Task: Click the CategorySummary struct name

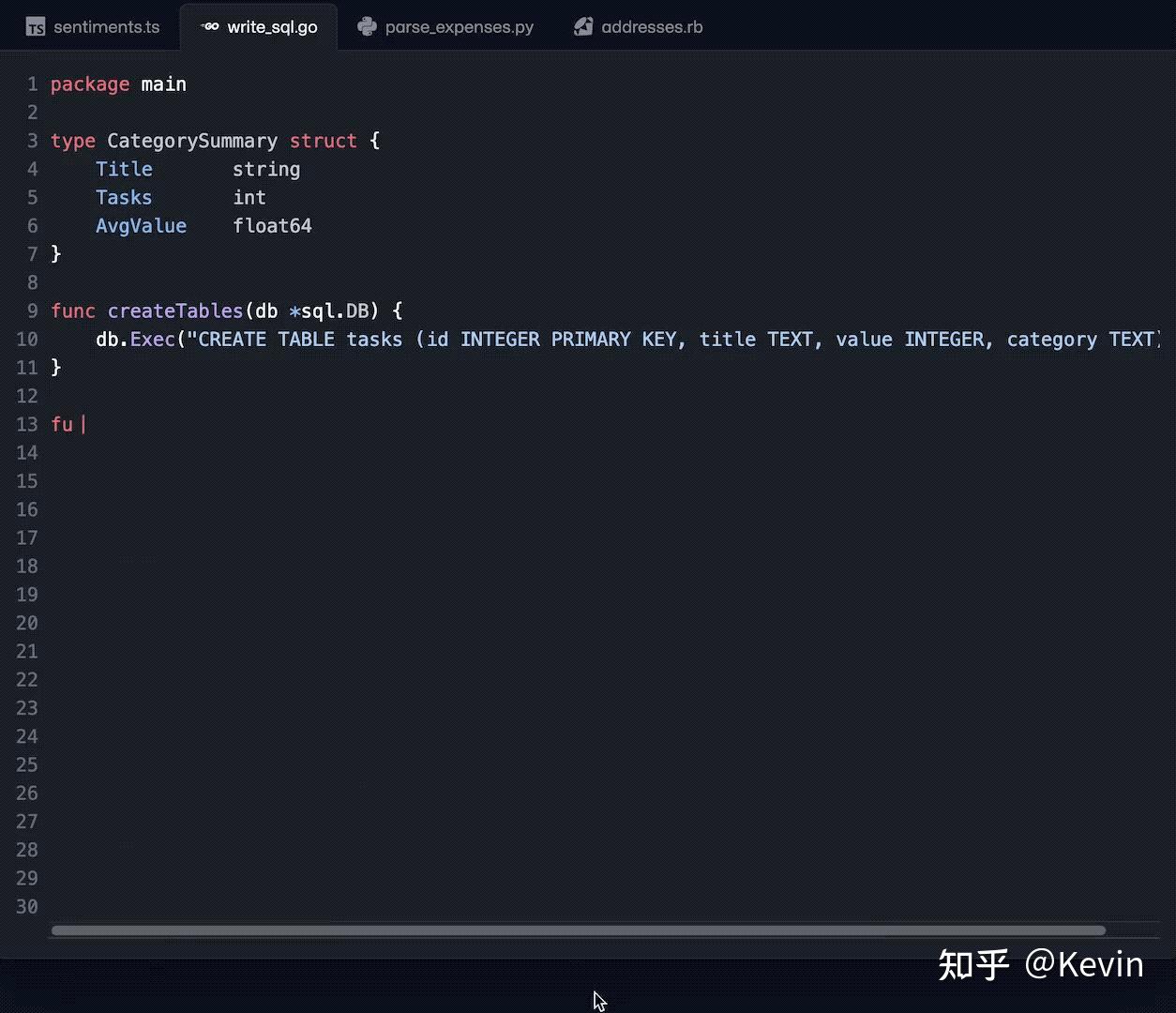Action: pyautogui.click(x=191, y=141)
